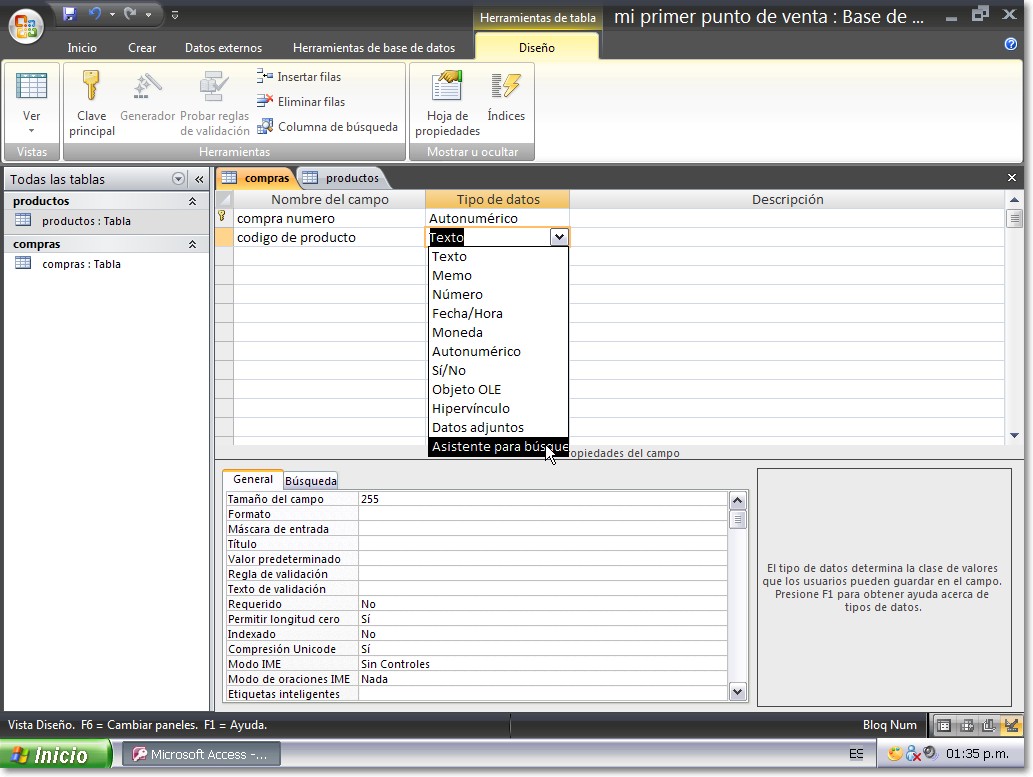The image size is (1033, 777).
Task: Open the Todas las tablas dropdown
Action: pyautogui.click(x=178, y=178)
